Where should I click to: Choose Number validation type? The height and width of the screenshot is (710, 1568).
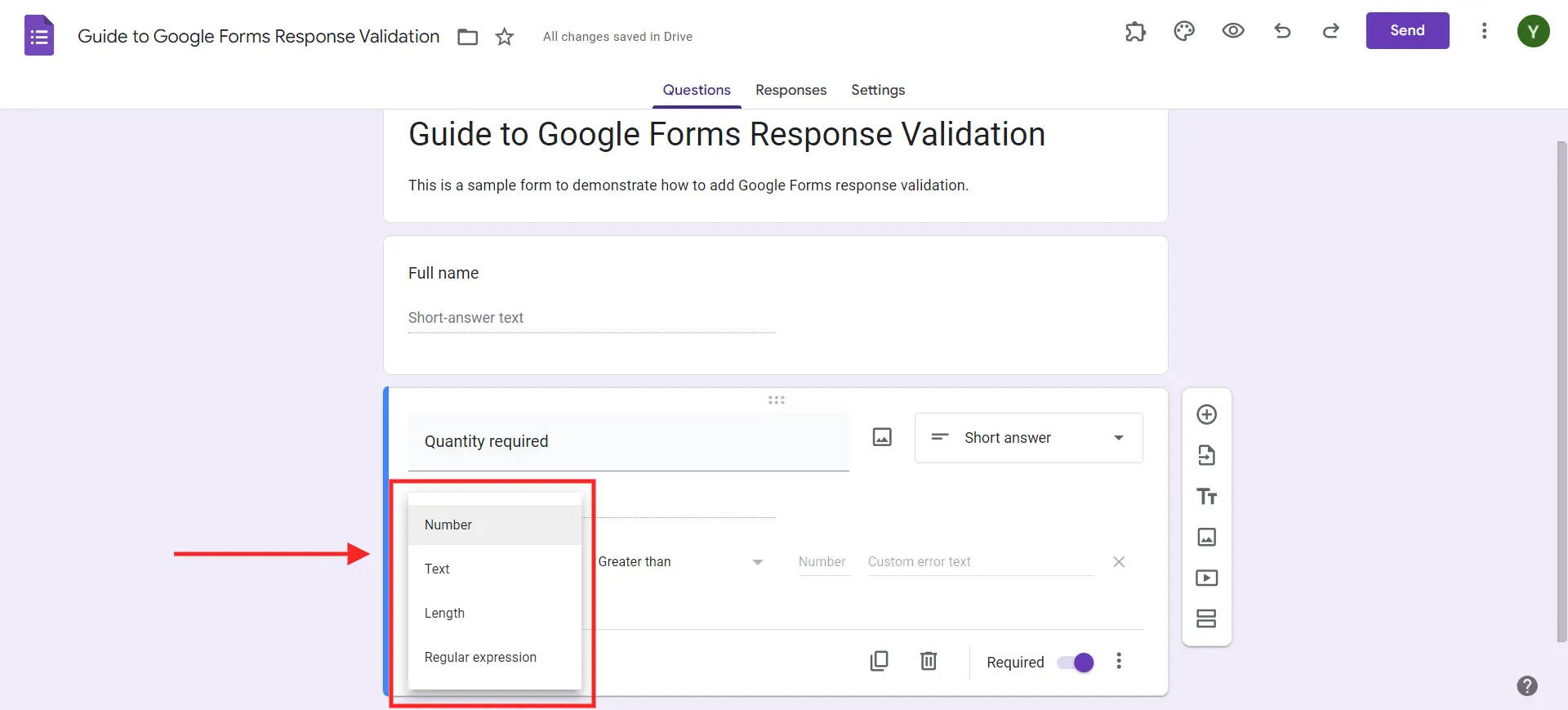[x=495, y=525]
